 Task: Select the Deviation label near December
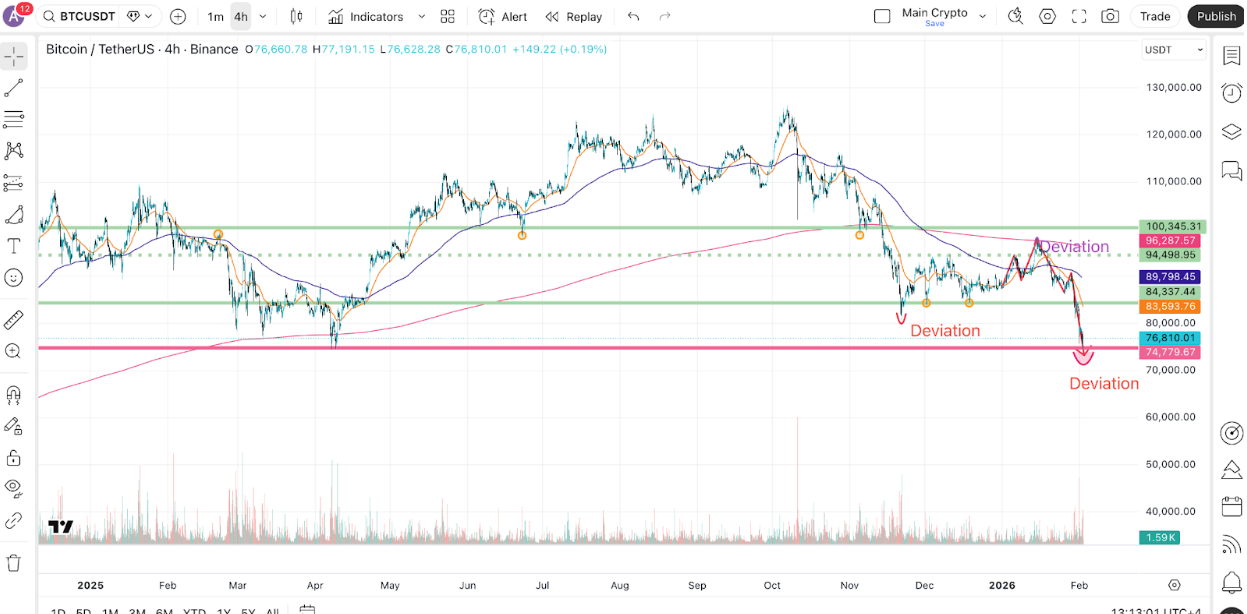(x=945, y=331)
